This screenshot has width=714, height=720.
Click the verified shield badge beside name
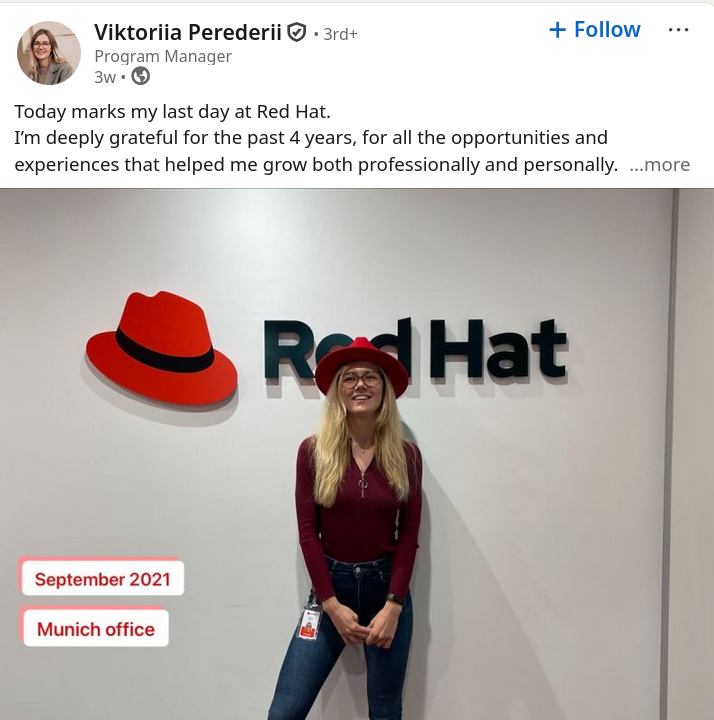[x=297, y=32]
